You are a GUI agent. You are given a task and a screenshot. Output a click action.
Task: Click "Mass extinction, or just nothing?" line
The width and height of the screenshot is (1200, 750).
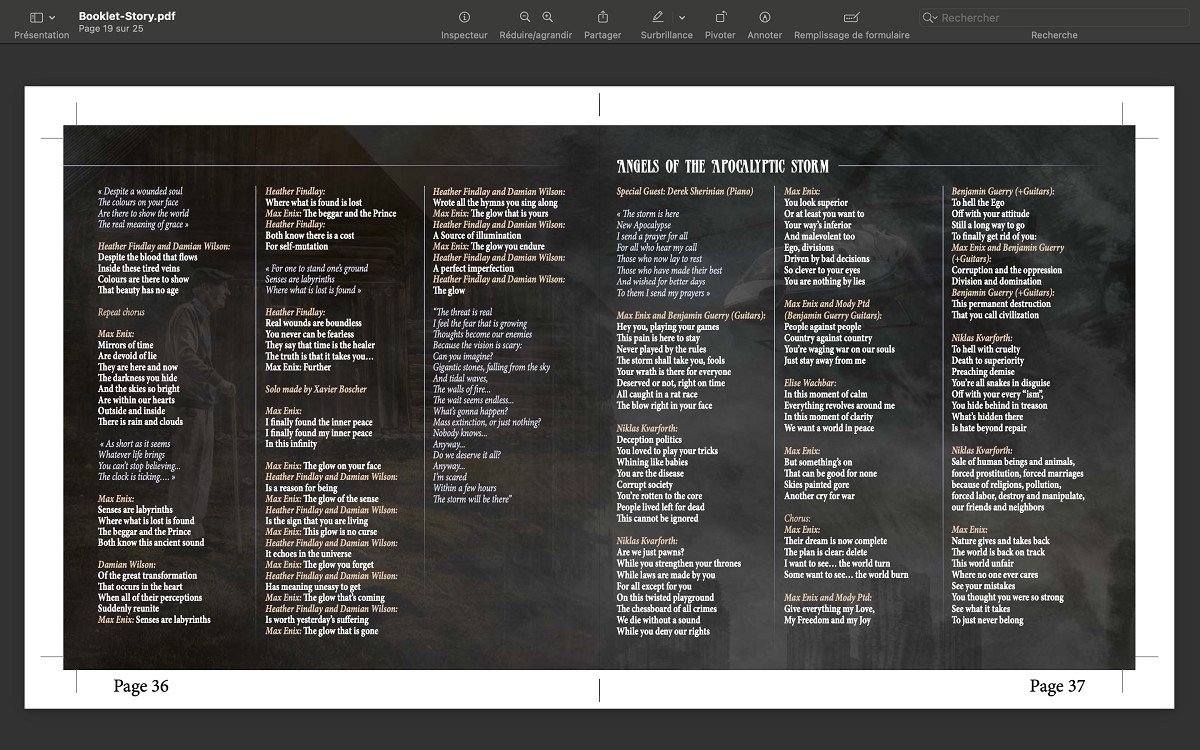pos(487,422)
